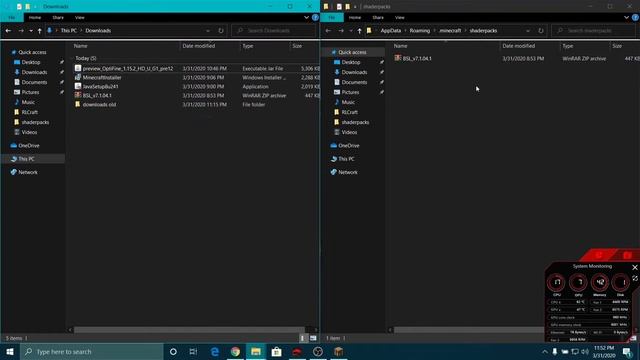Open File Explorer taskbar icon
Image resolution: width=640 pixels, height=360 pixels.
coord(256,351)
